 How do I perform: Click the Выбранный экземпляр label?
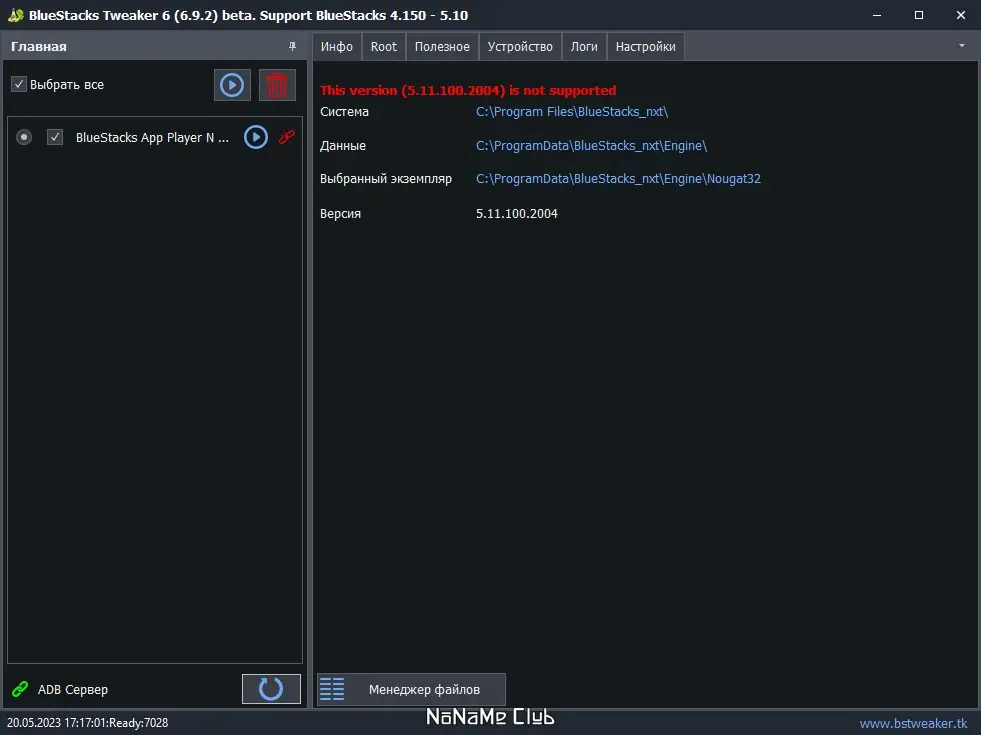point(385,179)
